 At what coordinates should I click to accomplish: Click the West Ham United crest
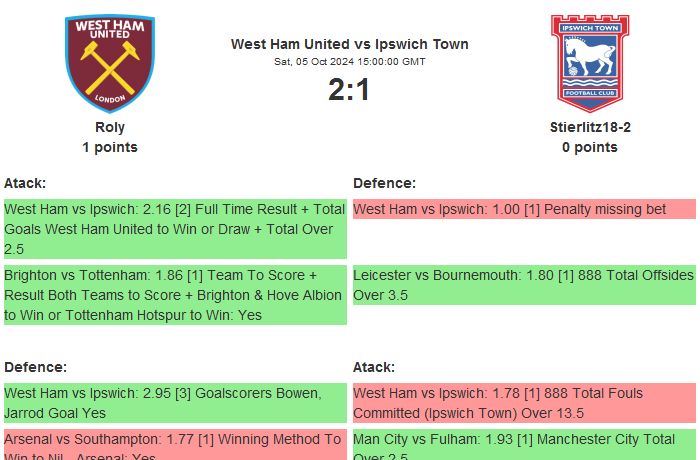[x=110, y=62]
